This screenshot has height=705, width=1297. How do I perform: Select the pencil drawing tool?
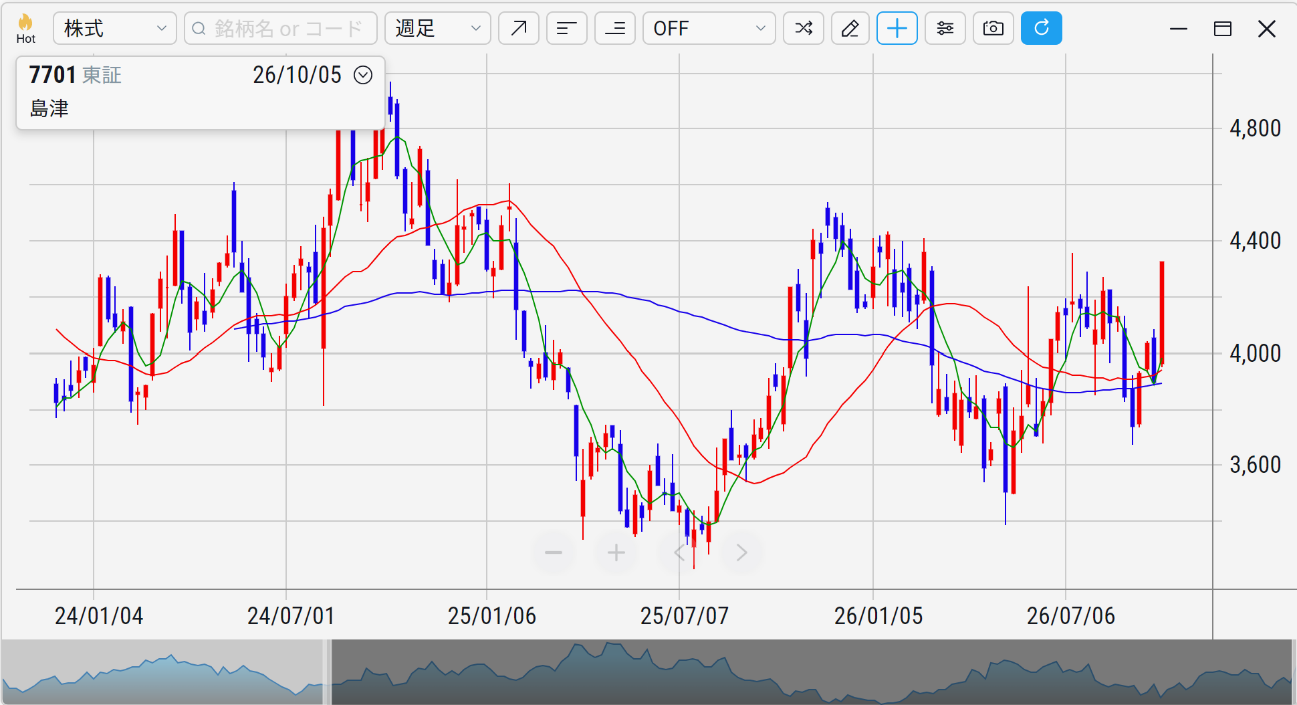(x=850, y=28)
